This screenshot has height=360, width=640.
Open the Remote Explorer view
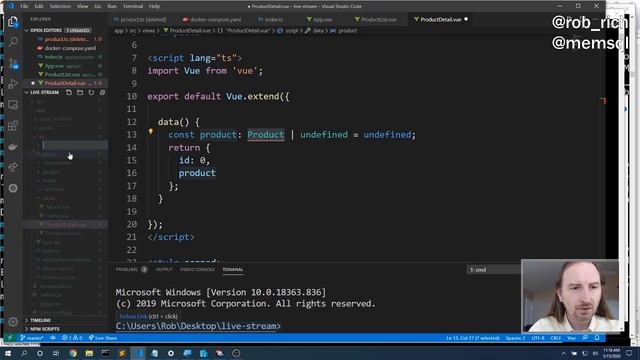point(13,105)
